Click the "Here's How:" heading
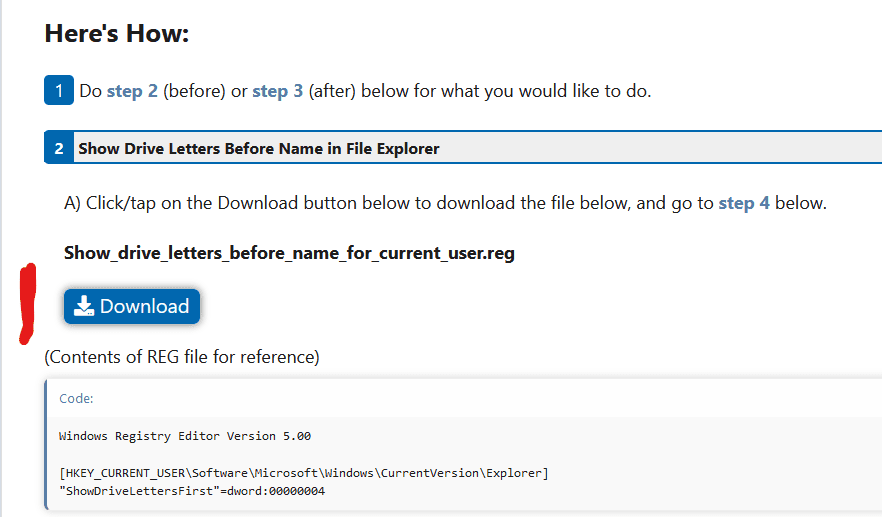Screen dimensions: 882x517 (116, 33)
